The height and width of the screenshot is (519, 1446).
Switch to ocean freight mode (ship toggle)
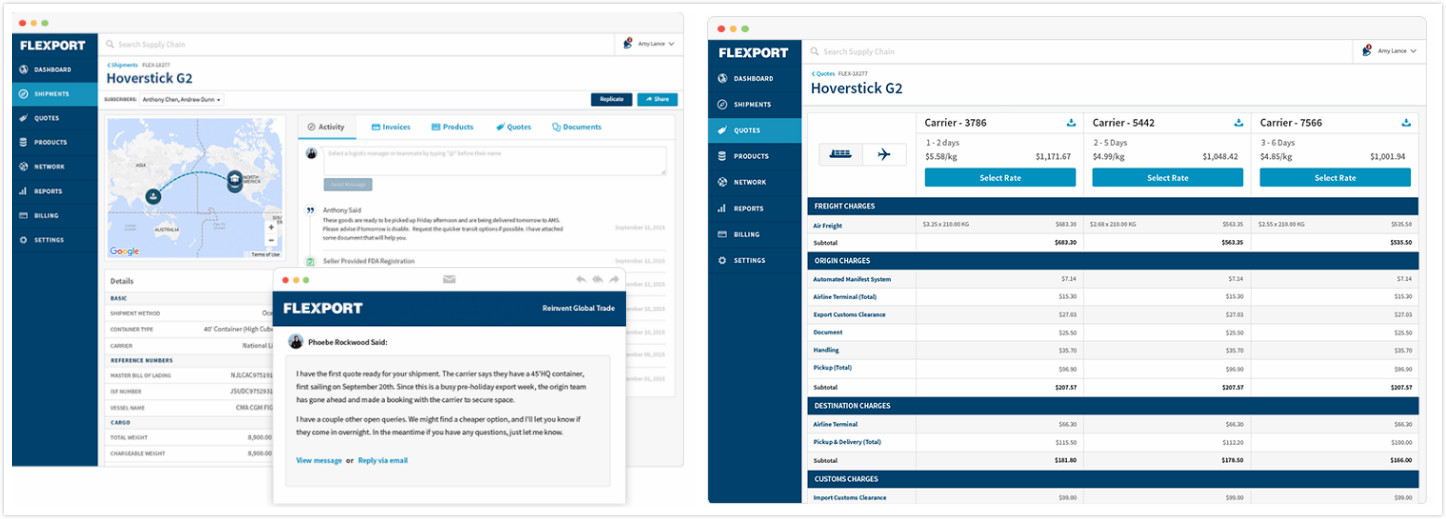[841, 154]
